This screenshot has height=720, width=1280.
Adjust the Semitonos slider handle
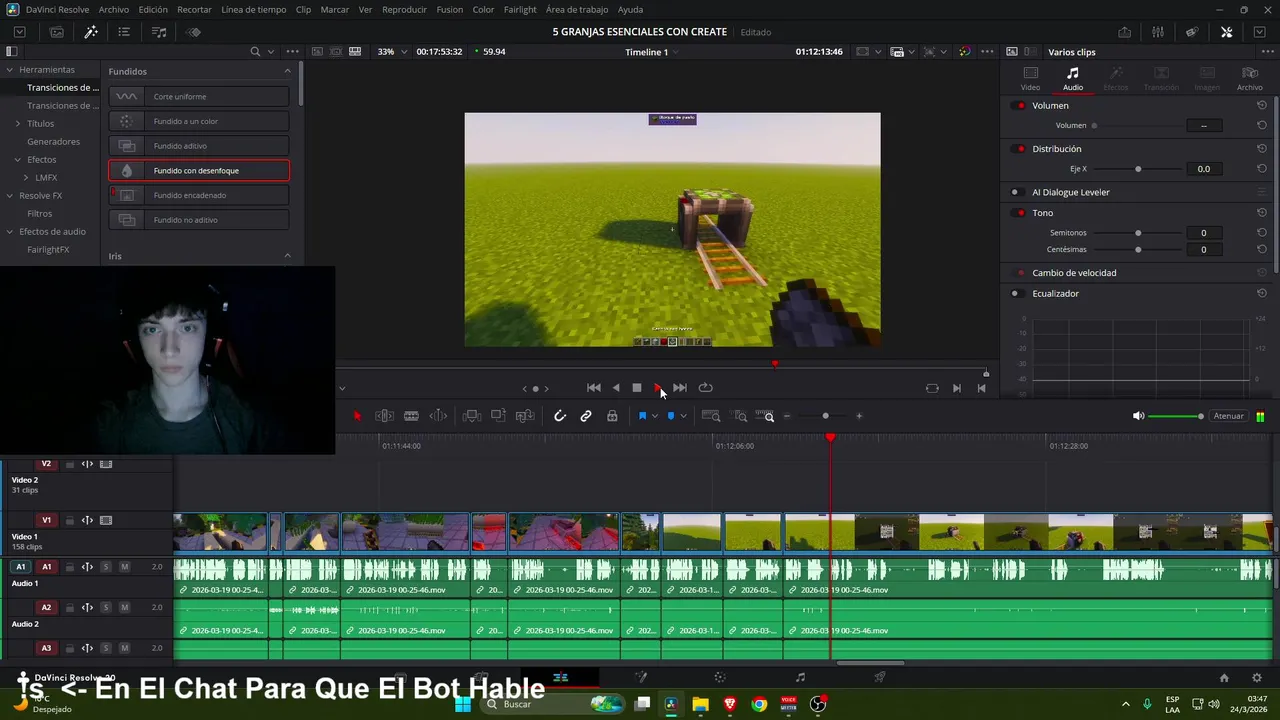click(1138, 233)
